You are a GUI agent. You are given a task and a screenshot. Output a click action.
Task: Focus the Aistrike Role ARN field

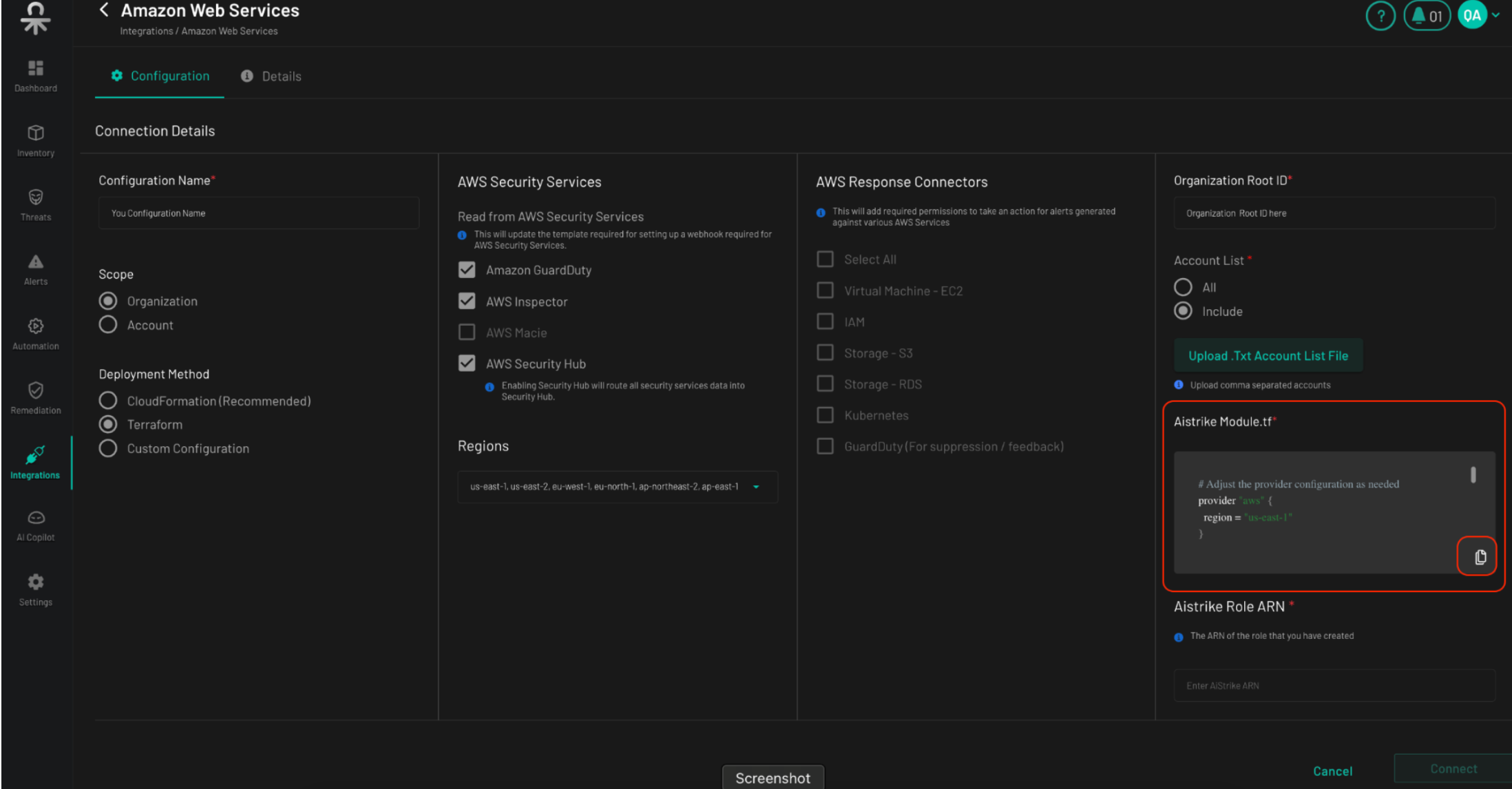[1334, 685]
